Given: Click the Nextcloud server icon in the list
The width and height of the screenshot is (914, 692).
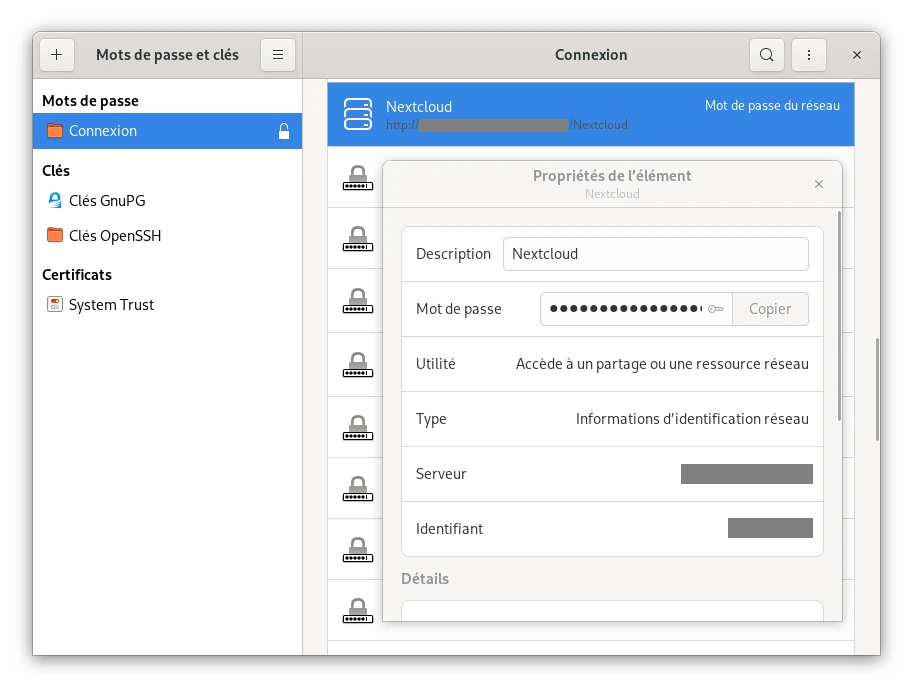Looking at the screenshot, I should [358, 114].
